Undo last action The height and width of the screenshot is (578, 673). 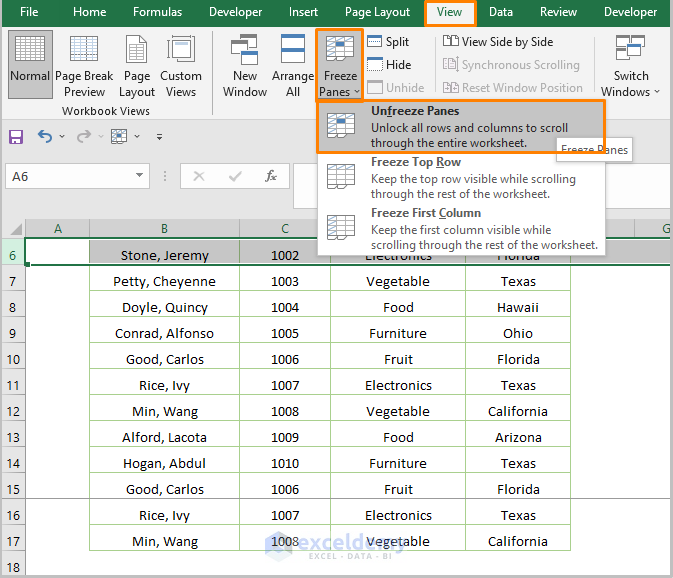click(45, 136)
